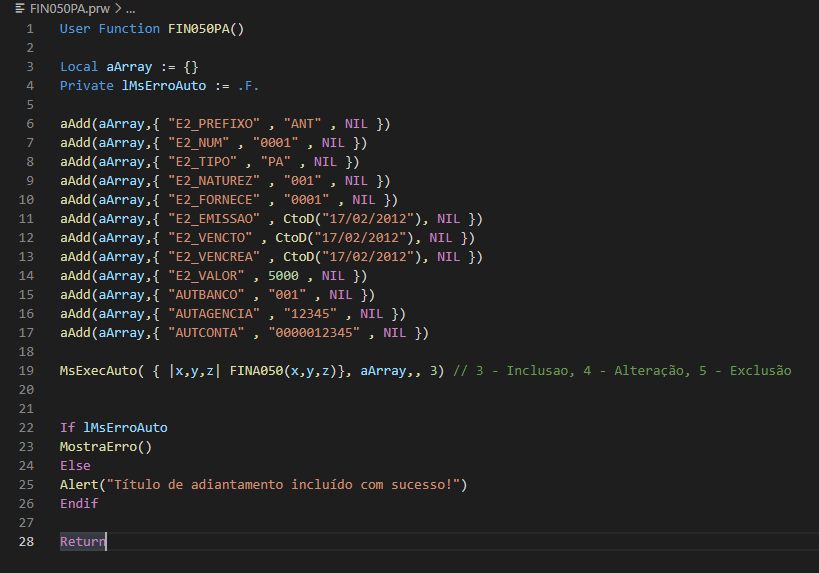Click 'If lMsErroAuto' on line 22
Viewport: 819px width, 573px height.
114,428
